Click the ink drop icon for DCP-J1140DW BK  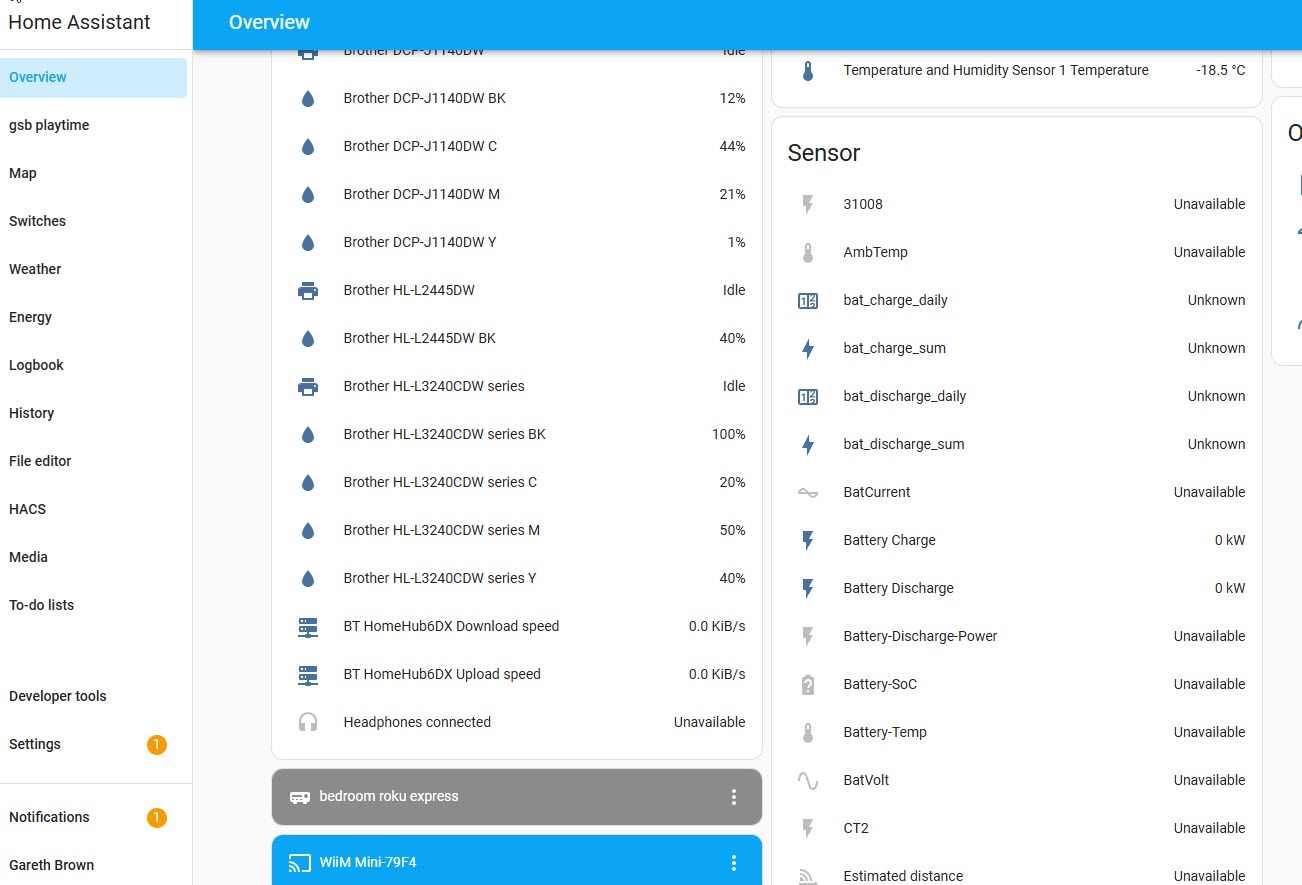click(x=308, y=99)
